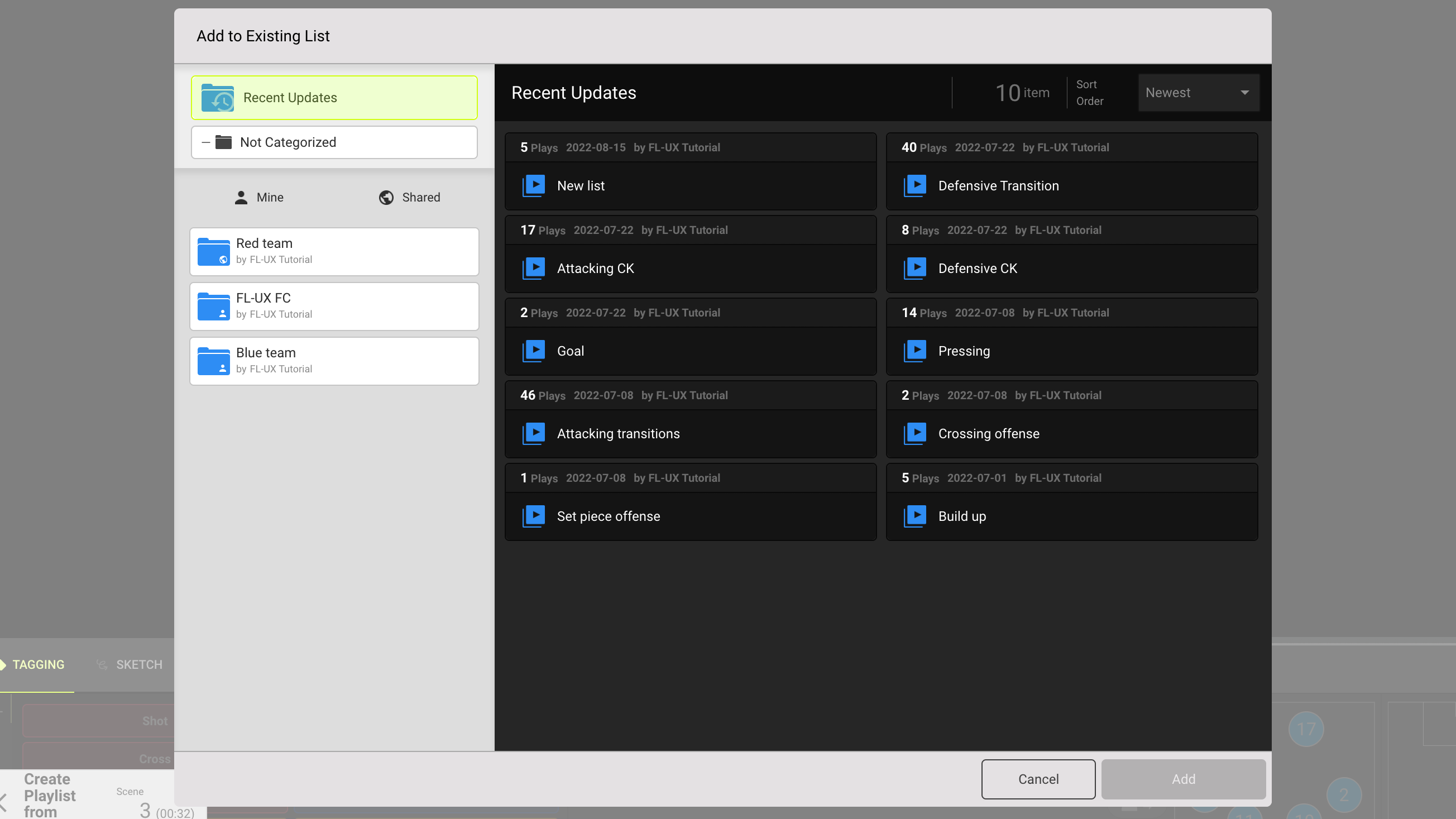Click the Cancel button

point(1038,779)
